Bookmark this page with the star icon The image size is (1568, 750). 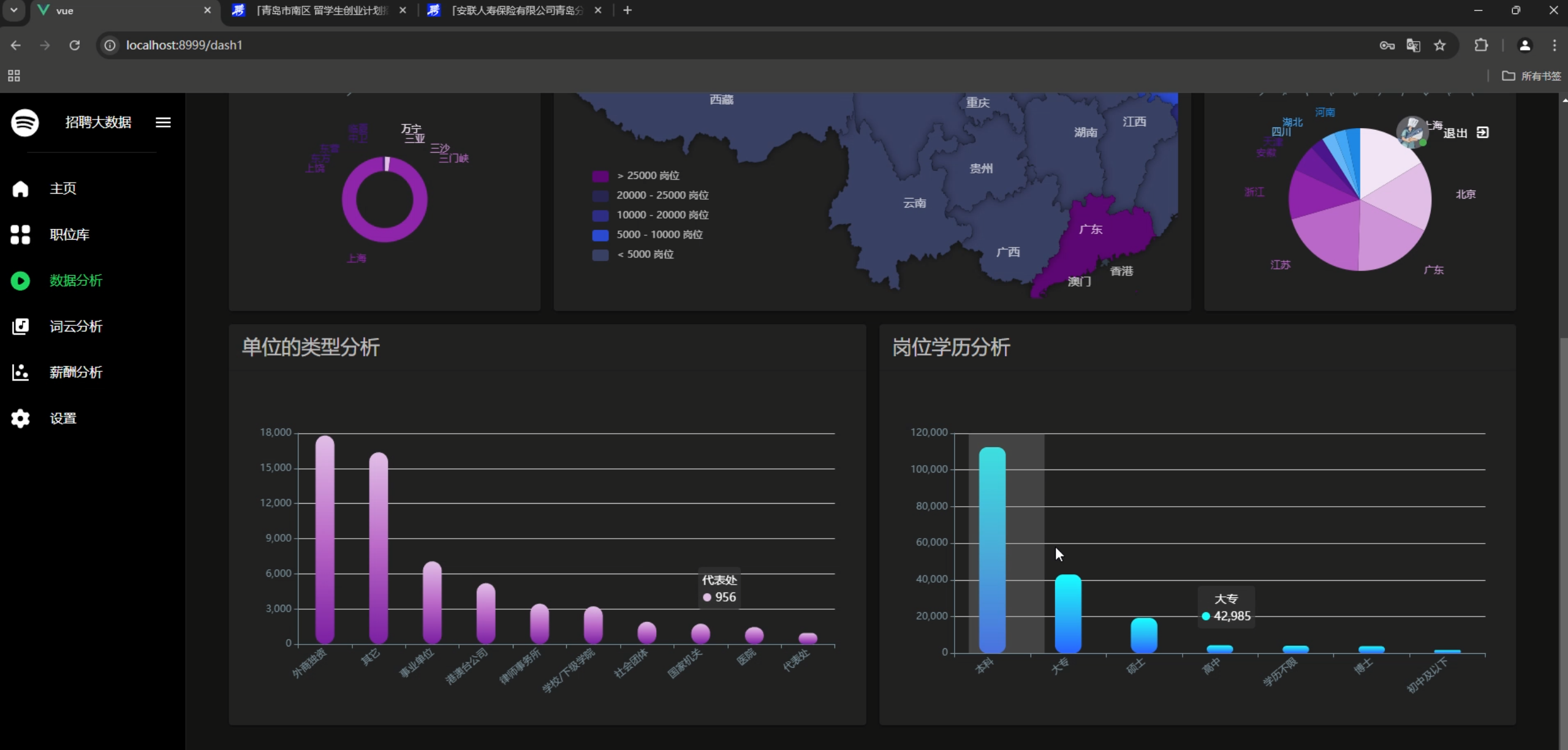pyautogui.click(x=1440, y=45)
